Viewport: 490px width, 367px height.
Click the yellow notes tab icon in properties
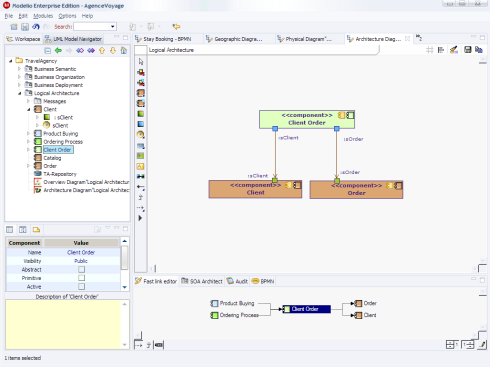(36, 230)
